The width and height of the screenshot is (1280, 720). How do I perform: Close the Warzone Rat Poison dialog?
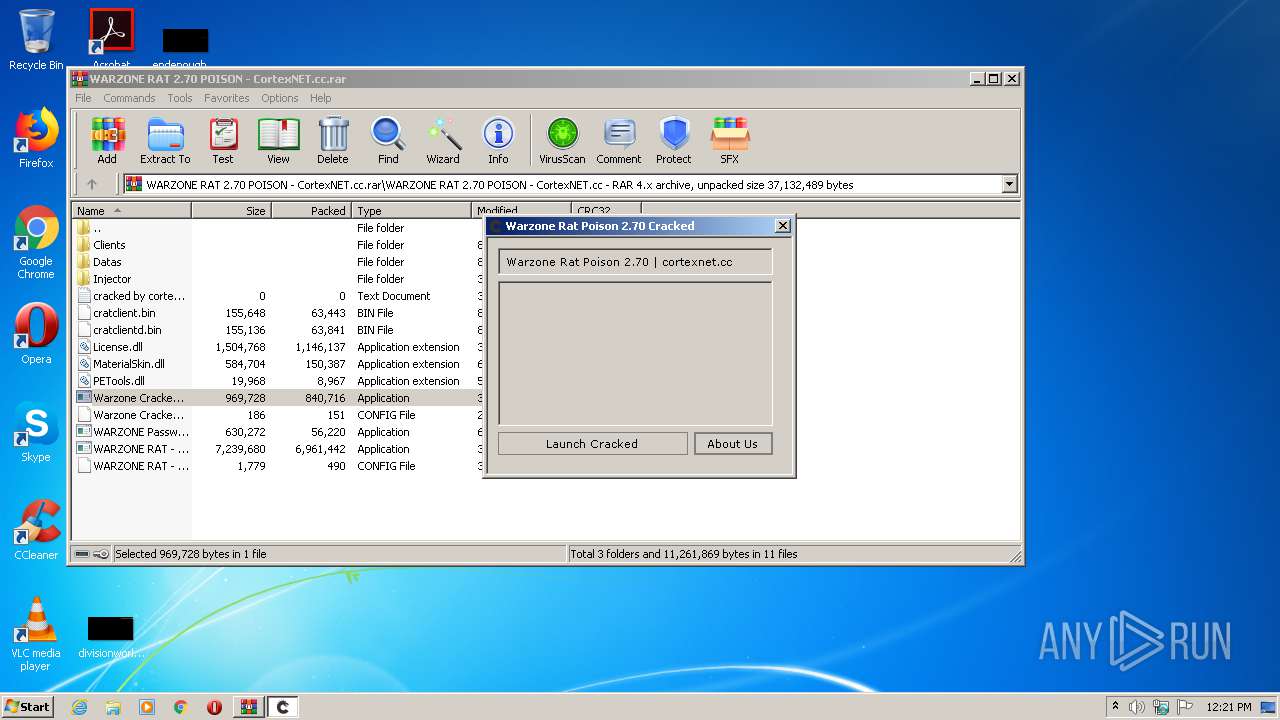tap(783, 226)
